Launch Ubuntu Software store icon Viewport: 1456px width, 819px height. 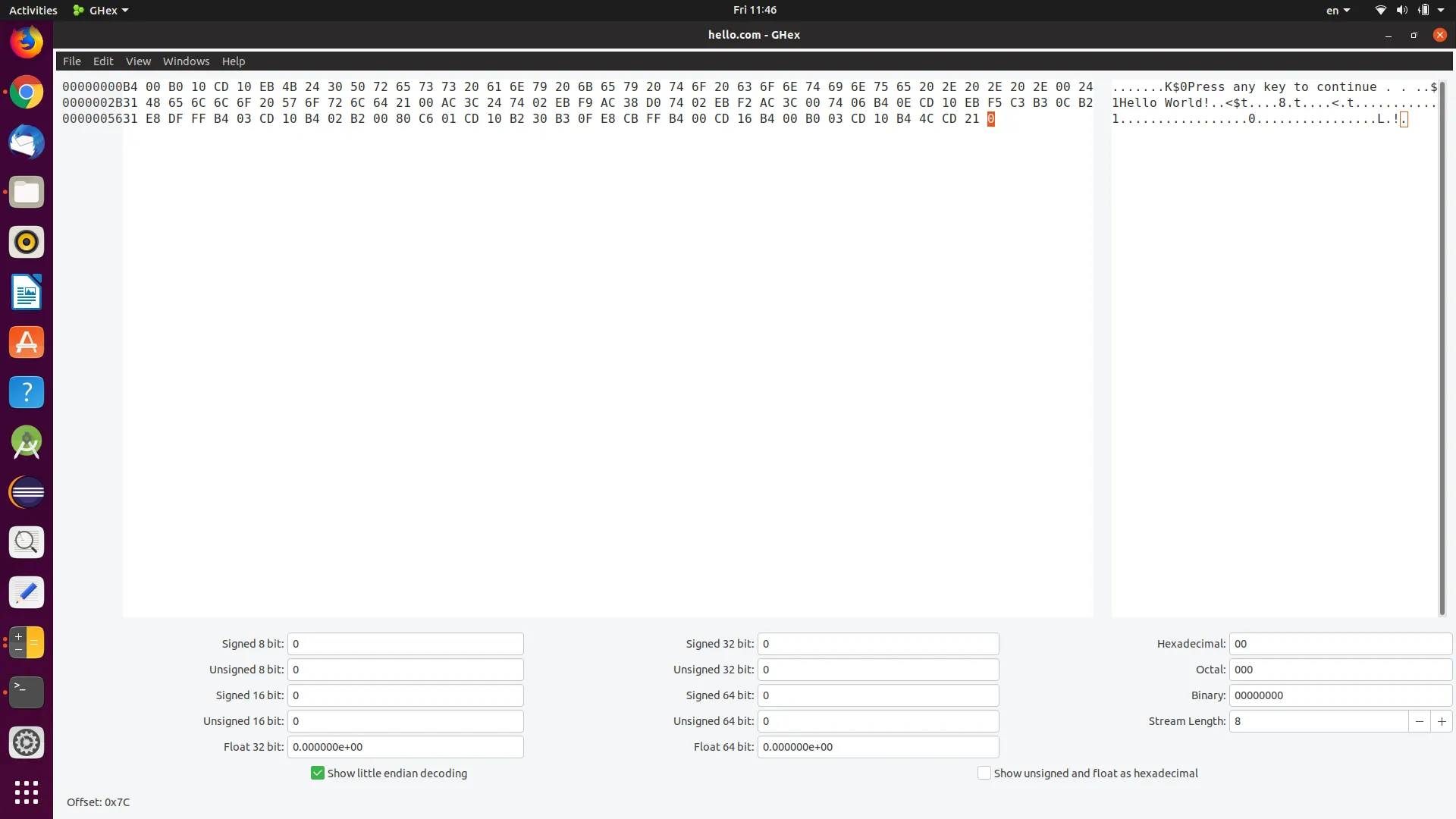[x=27, y=343]
